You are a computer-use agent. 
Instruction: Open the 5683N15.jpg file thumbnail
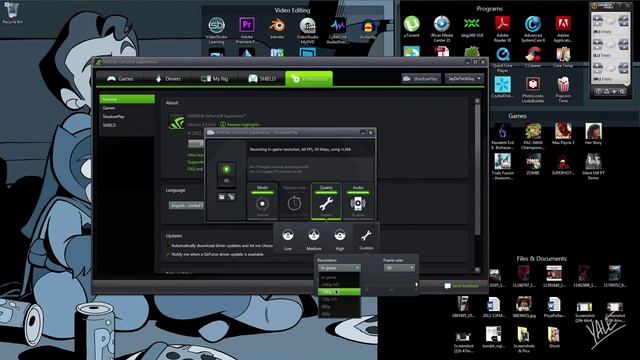click(524, 307)
